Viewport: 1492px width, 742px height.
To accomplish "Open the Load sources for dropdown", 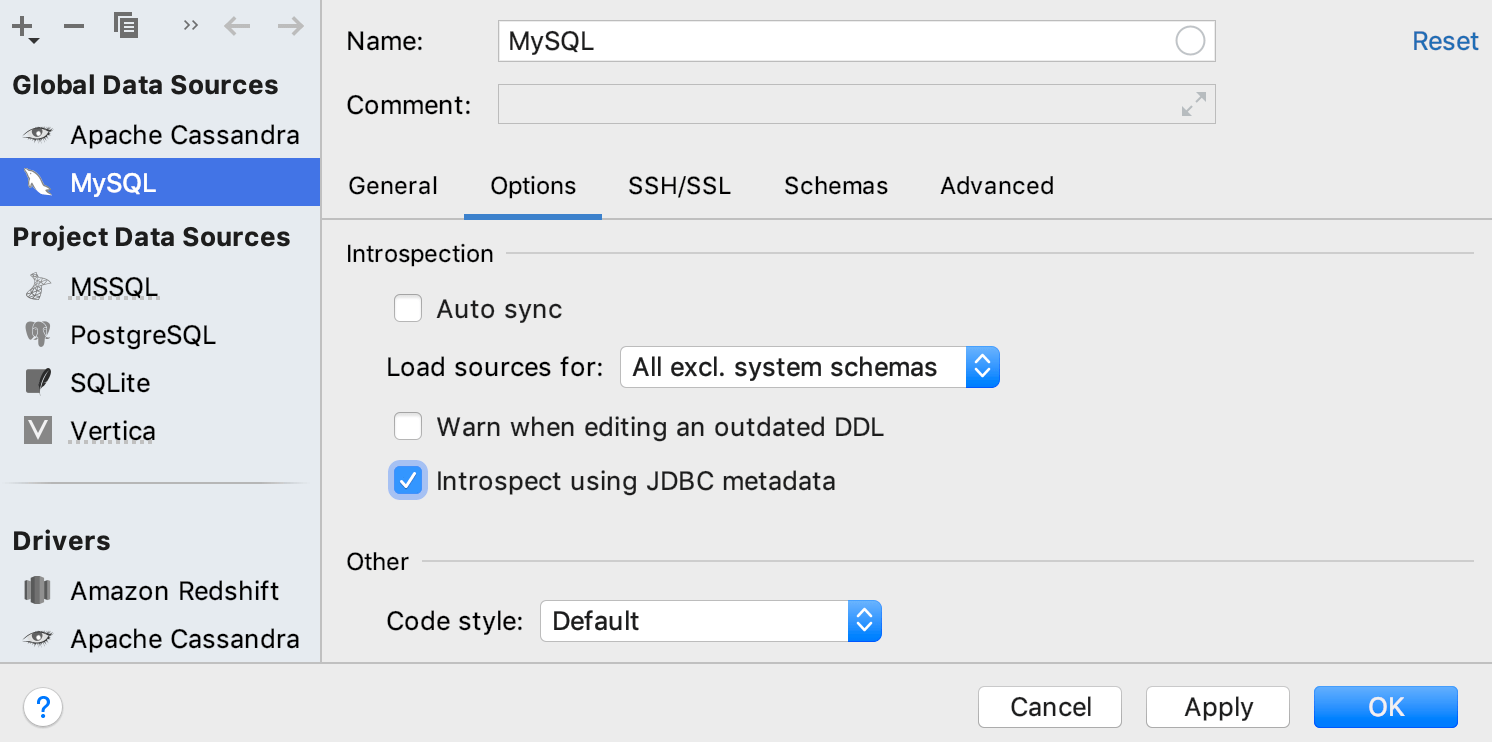I will 810,368.
